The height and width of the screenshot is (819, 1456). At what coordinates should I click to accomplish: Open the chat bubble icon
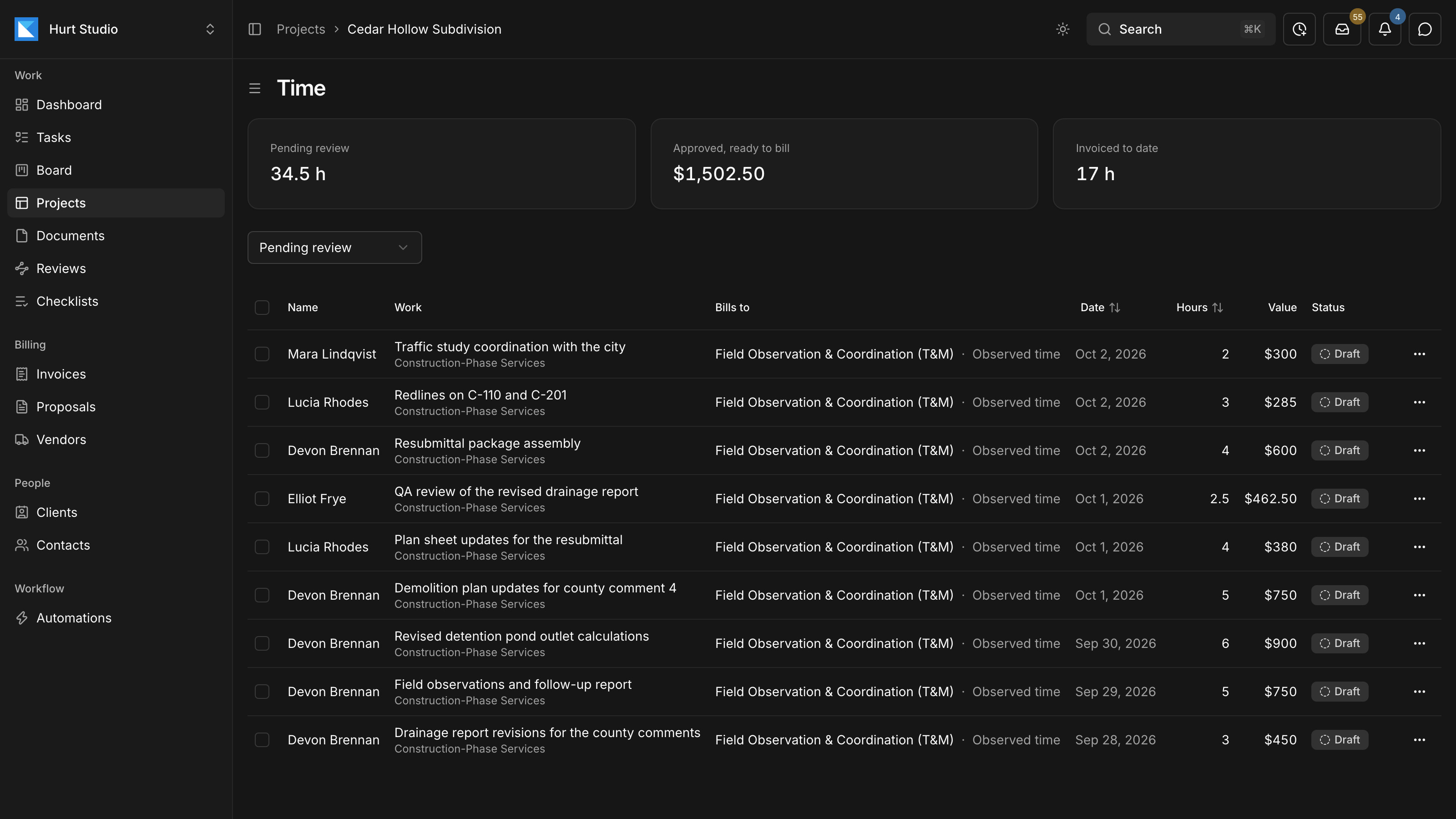[1424, 30]
